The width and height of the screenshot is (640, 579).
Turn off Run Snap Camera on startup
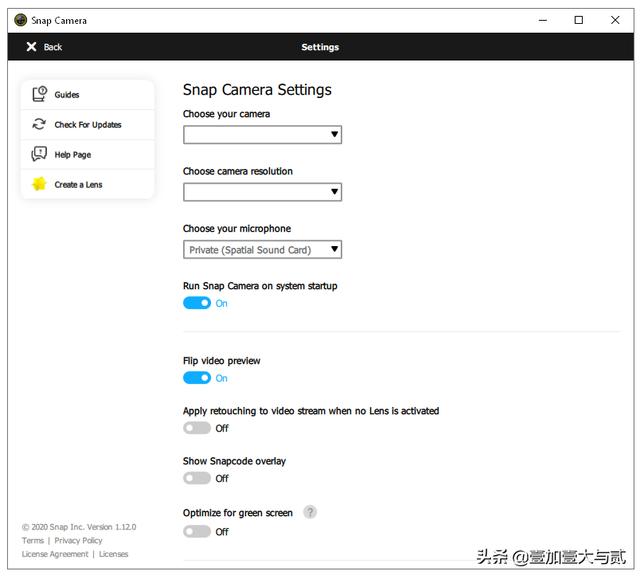tap(197, 303)
